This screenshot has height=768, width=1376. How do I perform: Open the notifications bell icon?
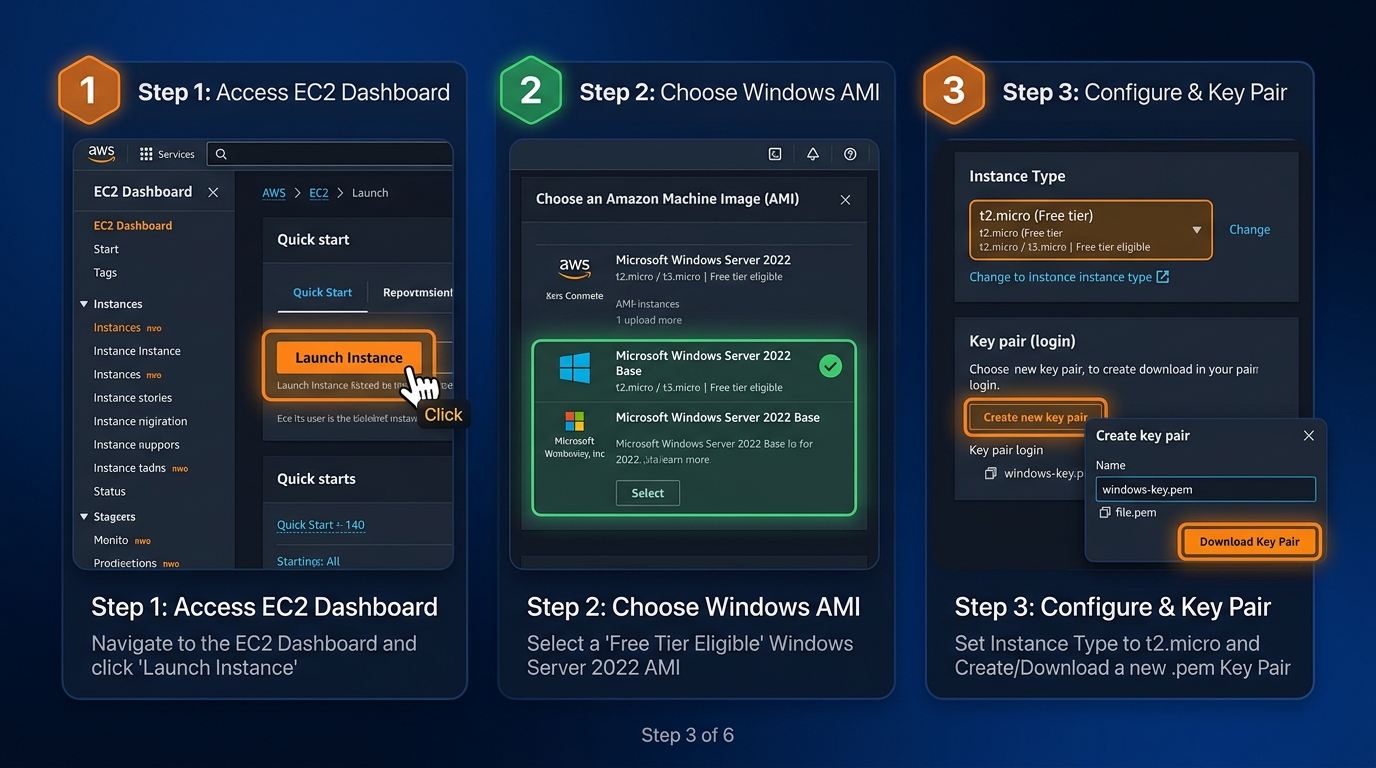click(x=813, y=154)
